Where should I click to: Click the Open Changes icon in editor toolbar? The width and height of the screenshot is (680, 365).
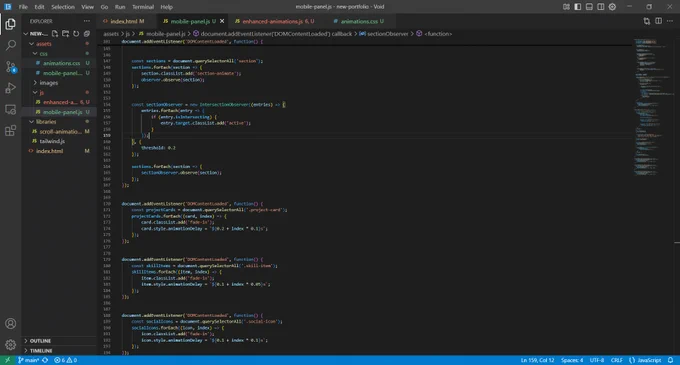point(647,21)
